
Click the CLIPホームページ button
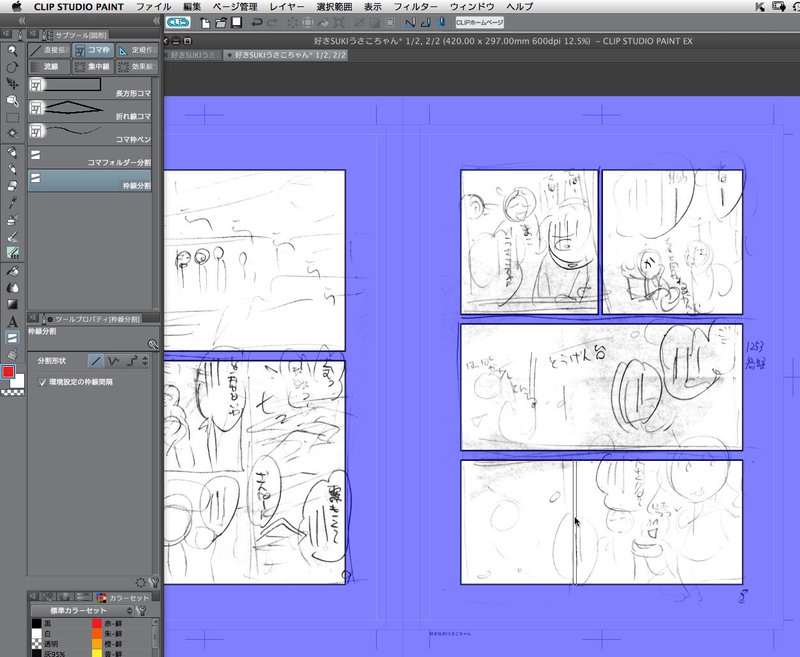(x=479, y=22)
